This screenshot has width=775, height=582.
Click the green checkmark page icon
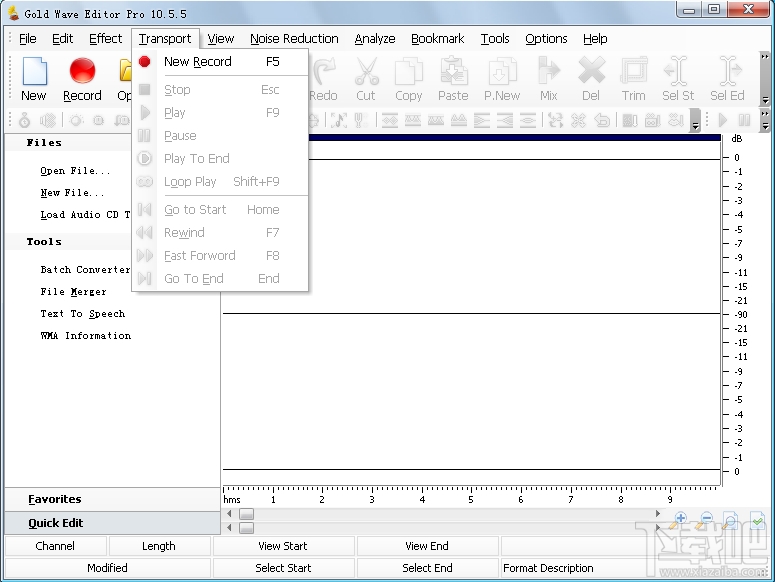click(x=757, y=520)
